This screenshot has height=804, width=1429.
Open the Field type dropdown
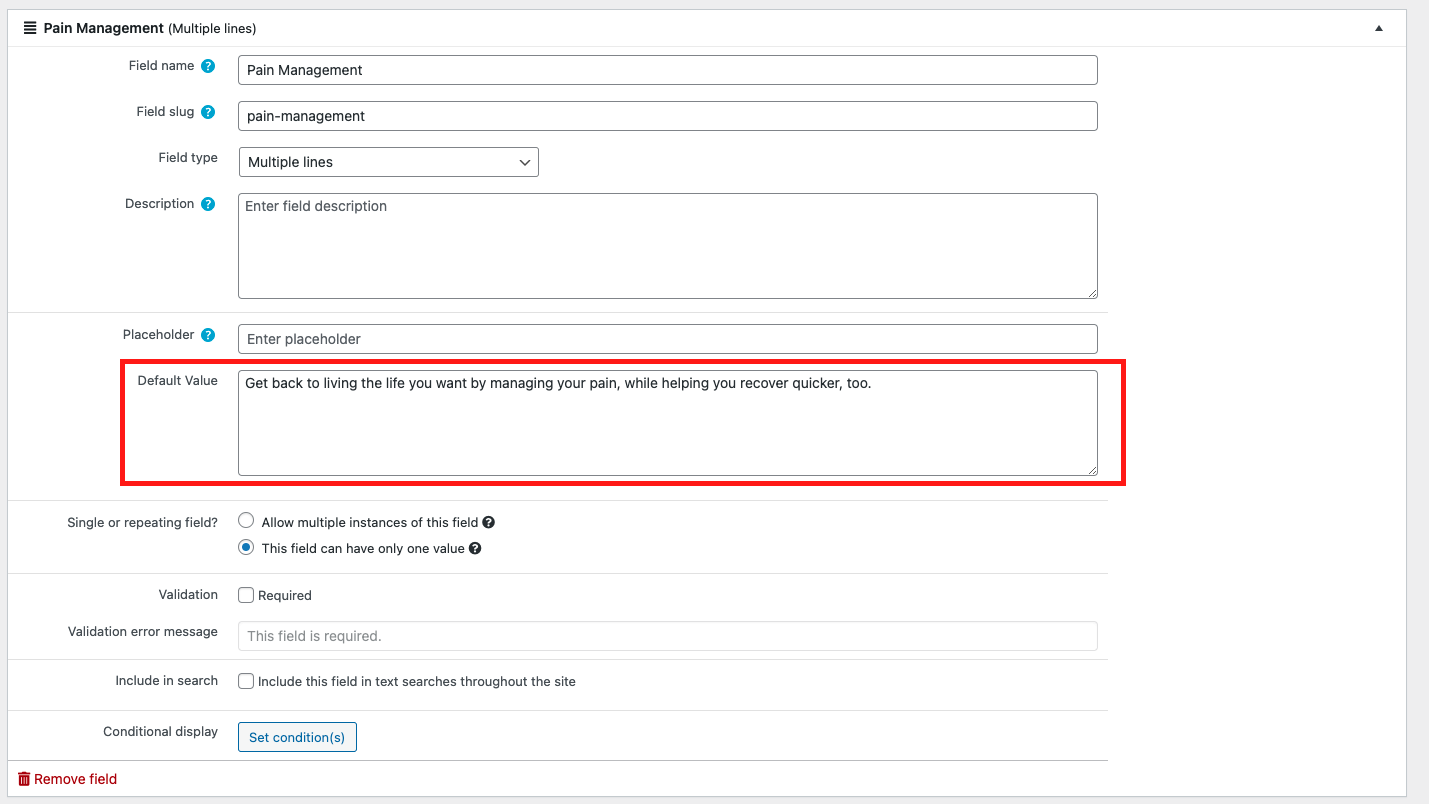[388, 162]
